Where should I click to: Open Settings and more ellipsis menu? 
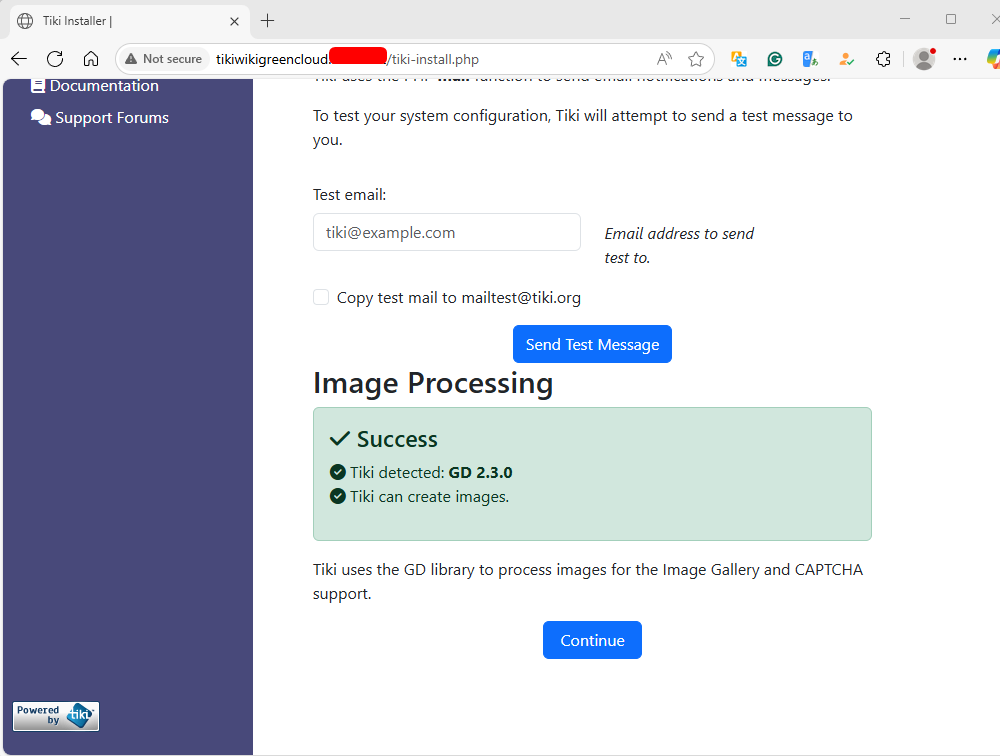960,59
